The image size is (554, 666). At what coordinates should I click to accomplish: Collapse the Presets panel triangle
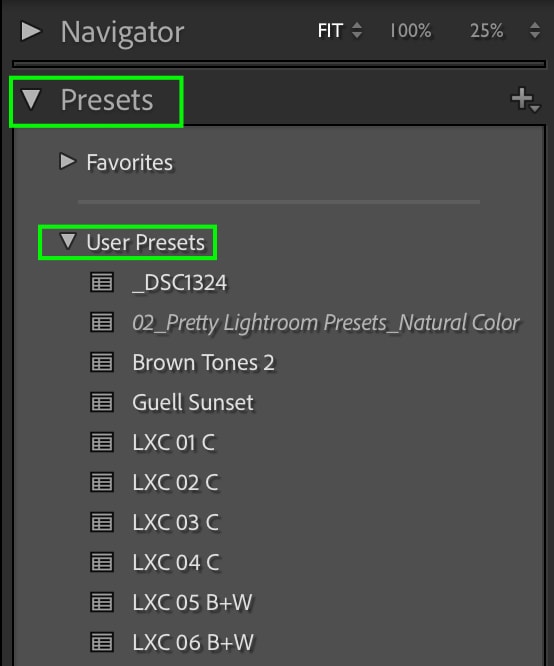31,99
